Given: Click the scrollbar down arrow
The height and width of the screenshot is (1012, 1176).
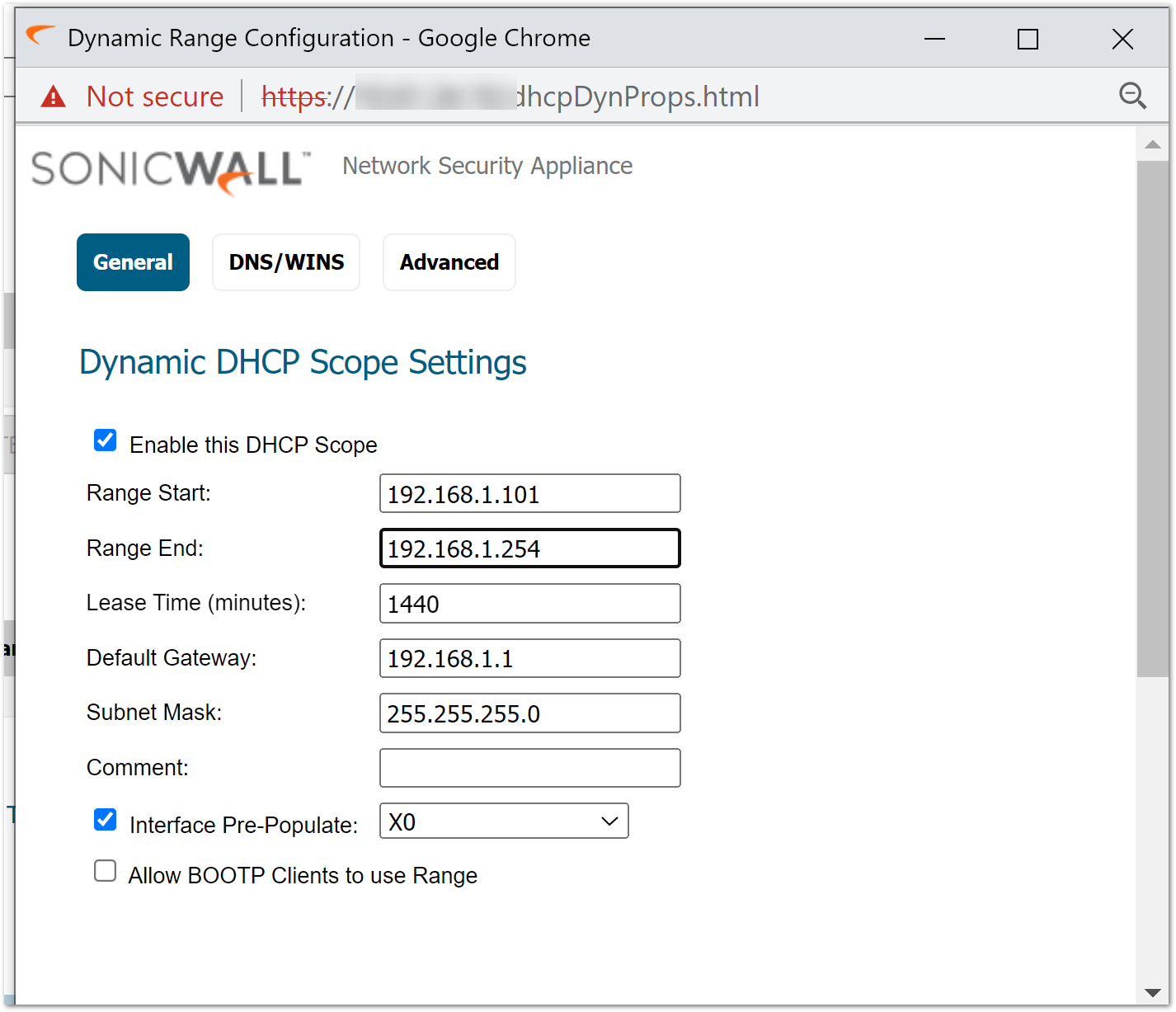Looking at the screenshot, I should click(x=1152, y=992).
